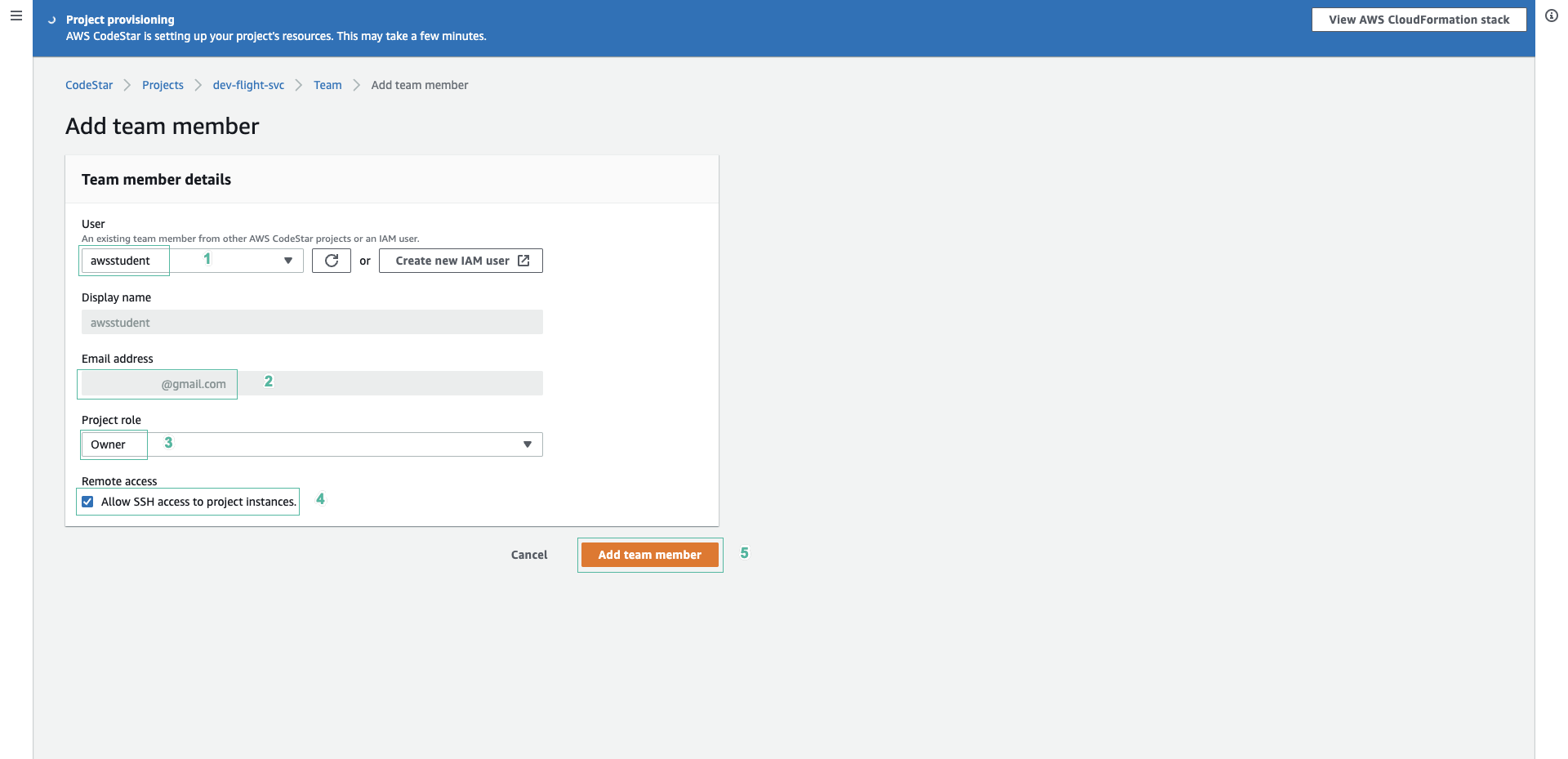Image resolution: width=1568 pixels, height=759 pixels.
Task: Toggle Allow SSH access checkbox
Action: pyautogui.click(x=87, y=502)
